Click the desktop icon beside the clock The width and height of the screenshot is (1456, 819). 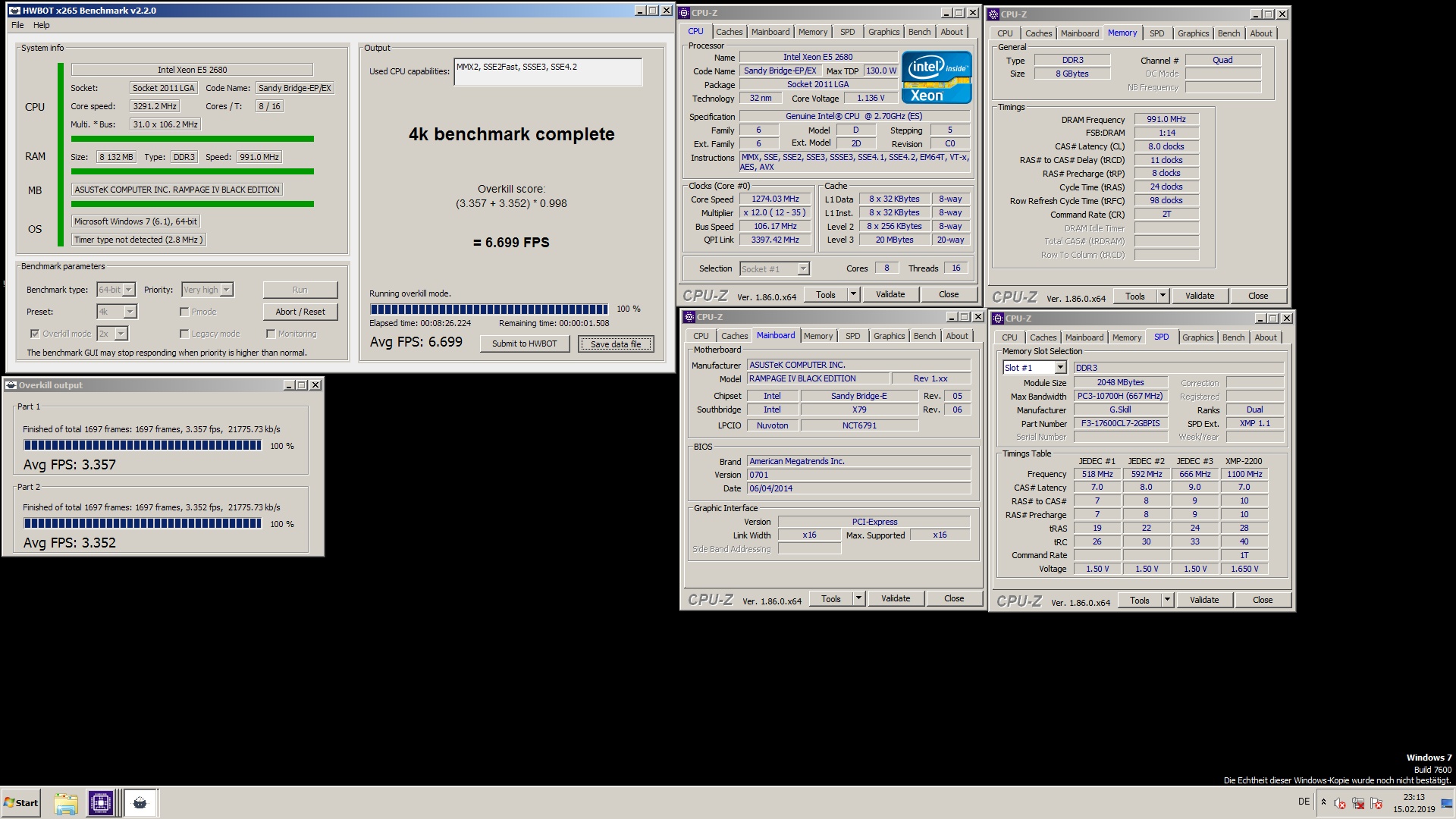pyautogui.click(x=1447, y=804)
